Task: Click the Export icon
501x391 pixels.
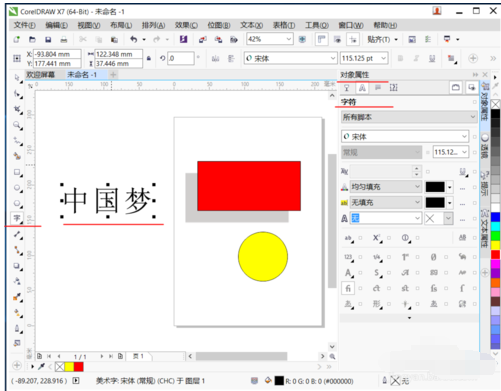Action: click(x=218, y=40)
